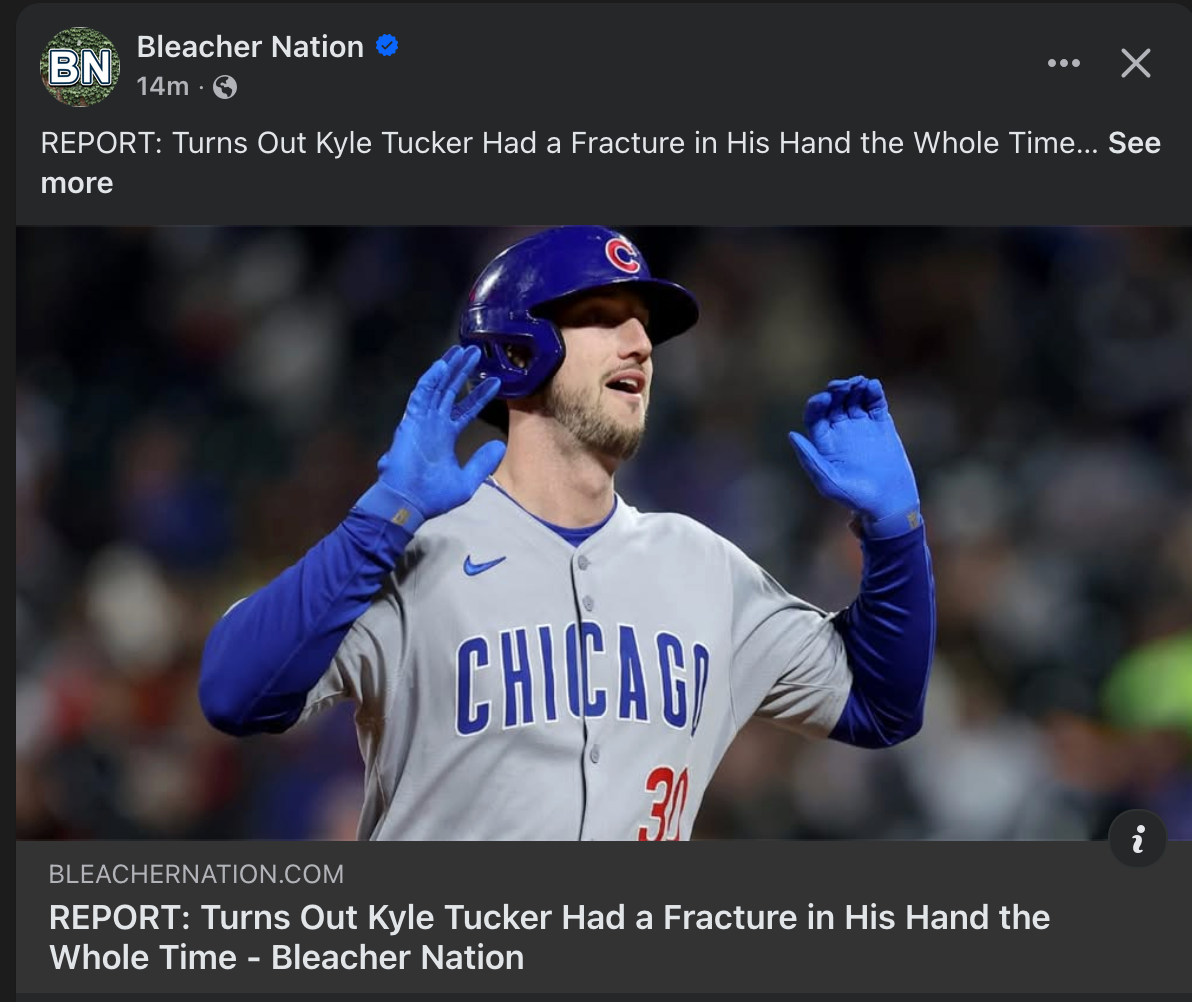Dismiss the post with the X button
1192x1002 pixels.
coord(1135,64)
